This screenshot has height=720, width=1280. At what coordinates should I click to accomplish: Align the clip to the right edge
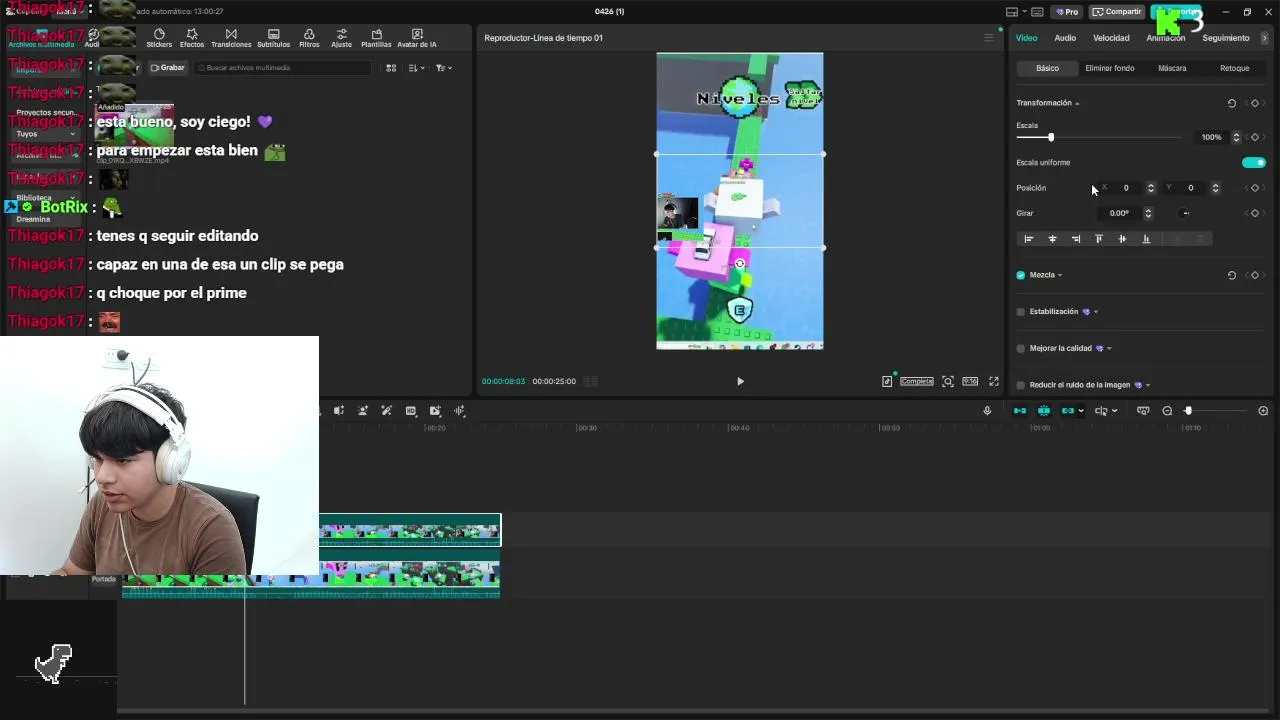tap(1075, 239)
